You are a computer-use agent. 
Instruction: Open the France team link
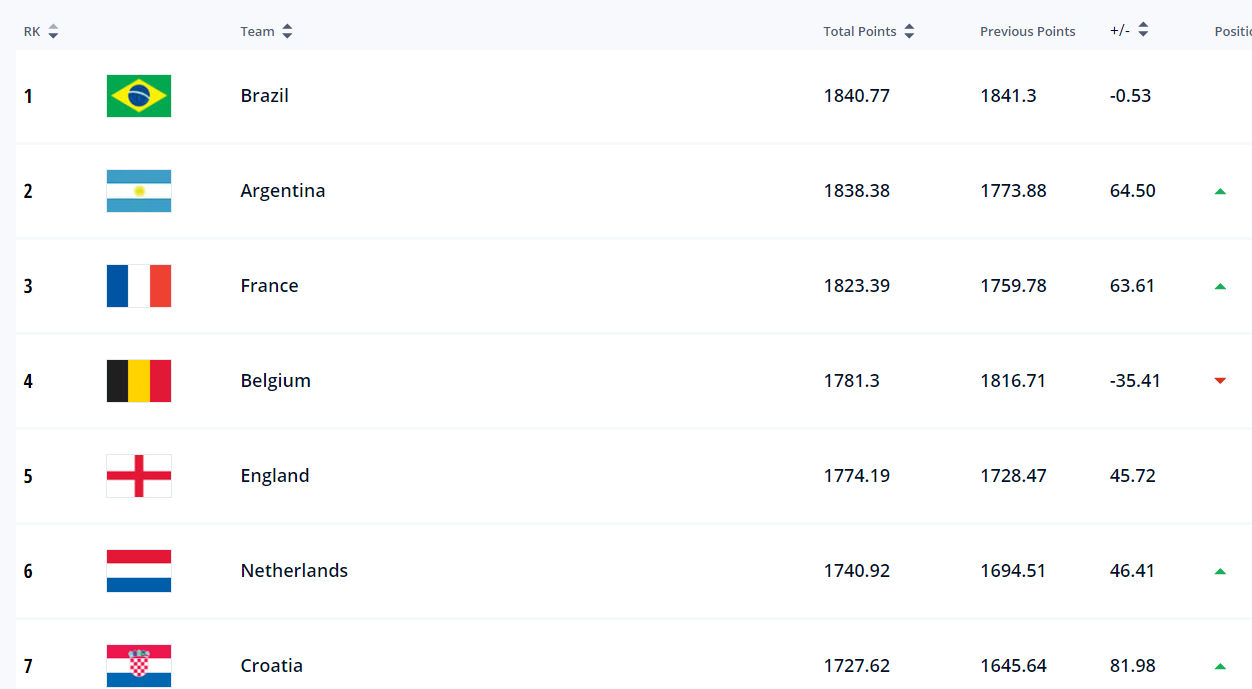270,286
